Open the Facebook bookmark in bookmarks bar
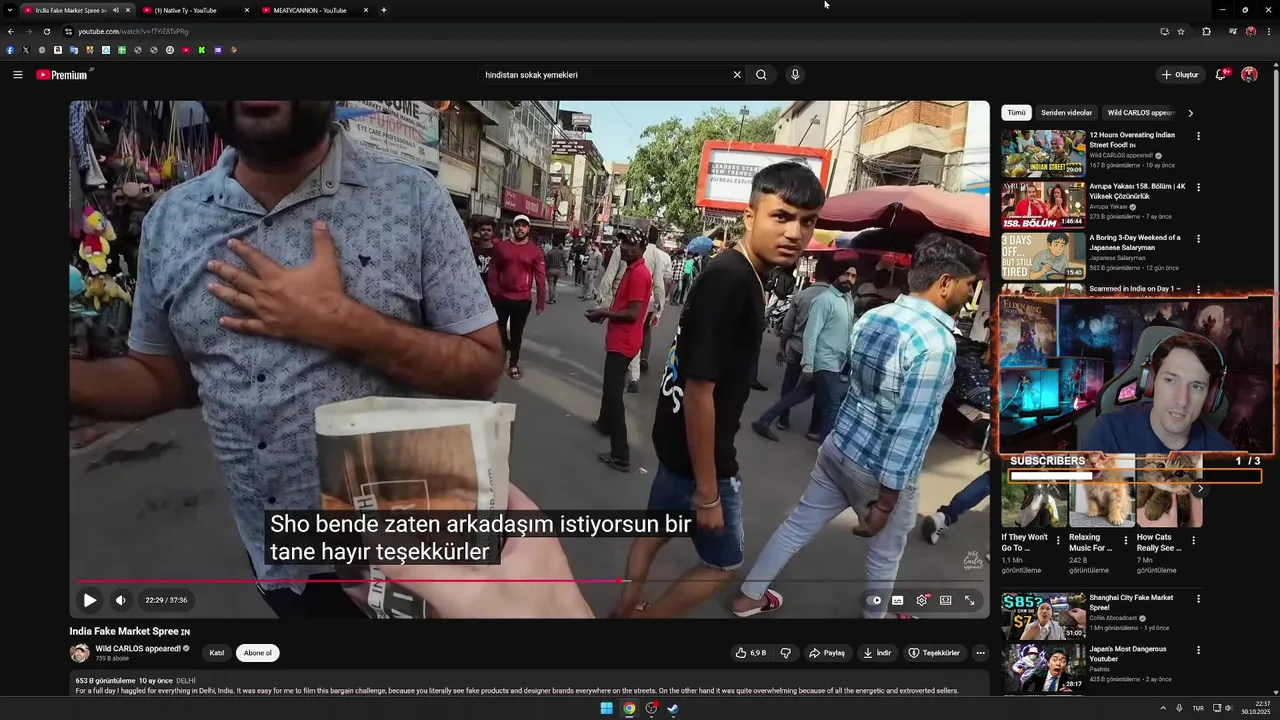1280x720 pixels. [x=10, y=50]
